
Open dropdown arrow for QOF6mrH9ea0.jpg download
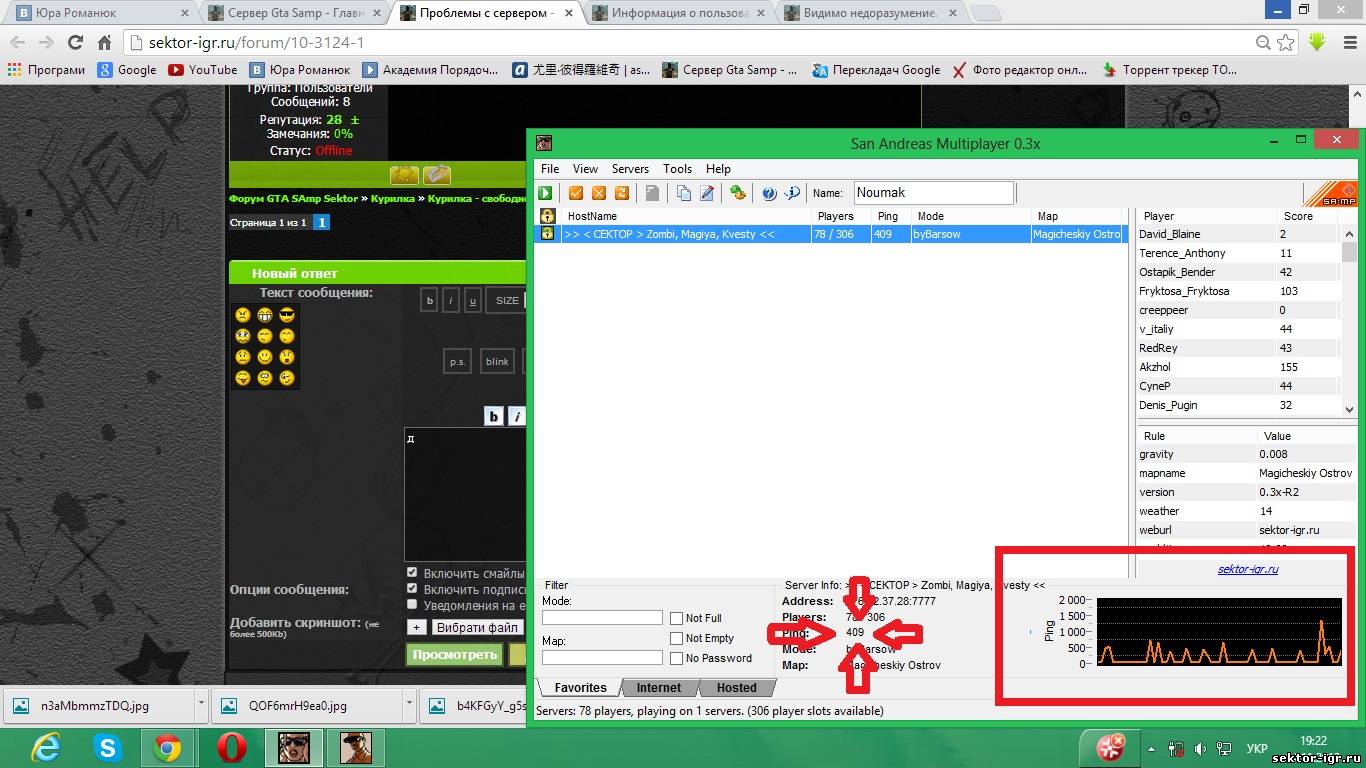pyautogui.click(x=409, y=704)
